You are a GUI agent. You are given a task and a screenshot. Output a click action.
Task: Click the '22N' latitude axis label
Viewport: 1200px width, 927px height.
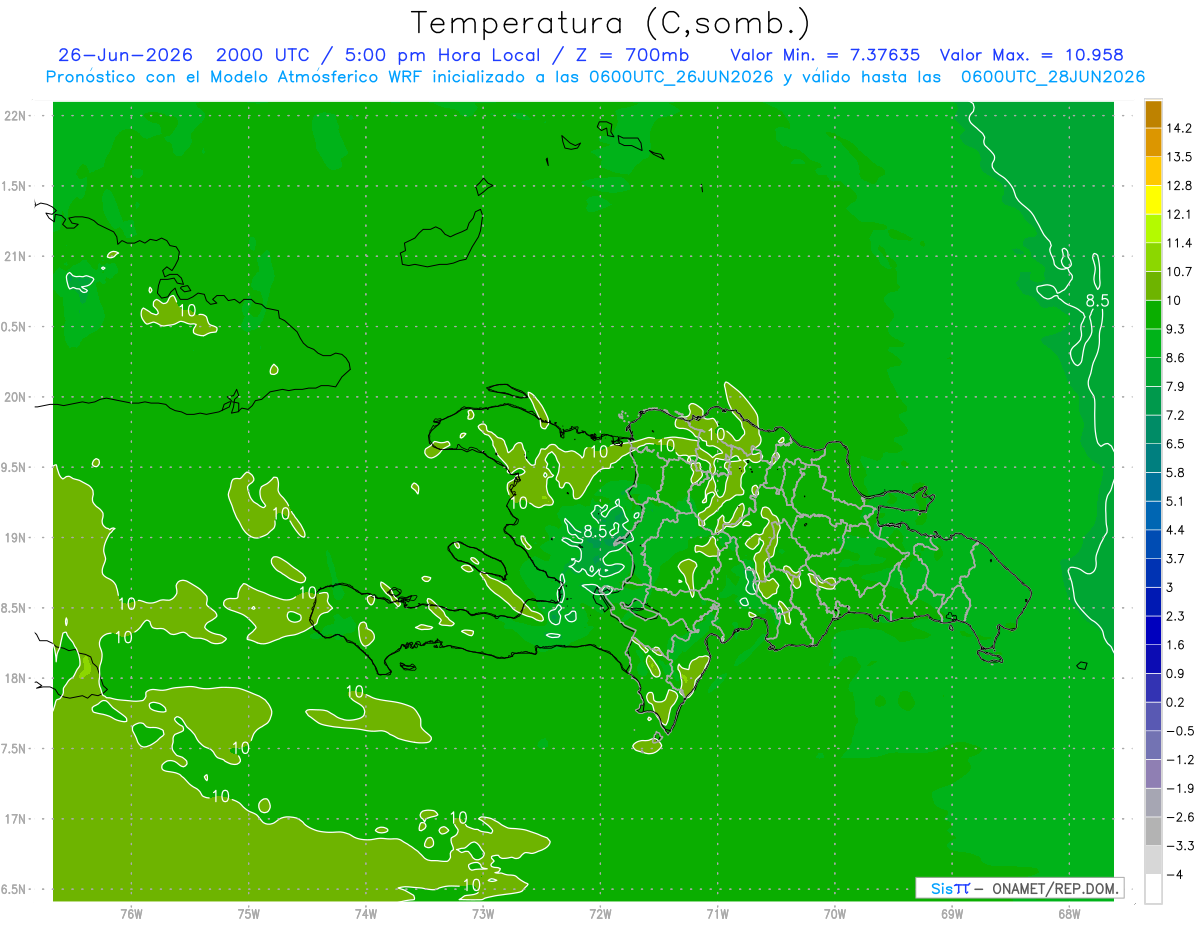click(17, 116)
